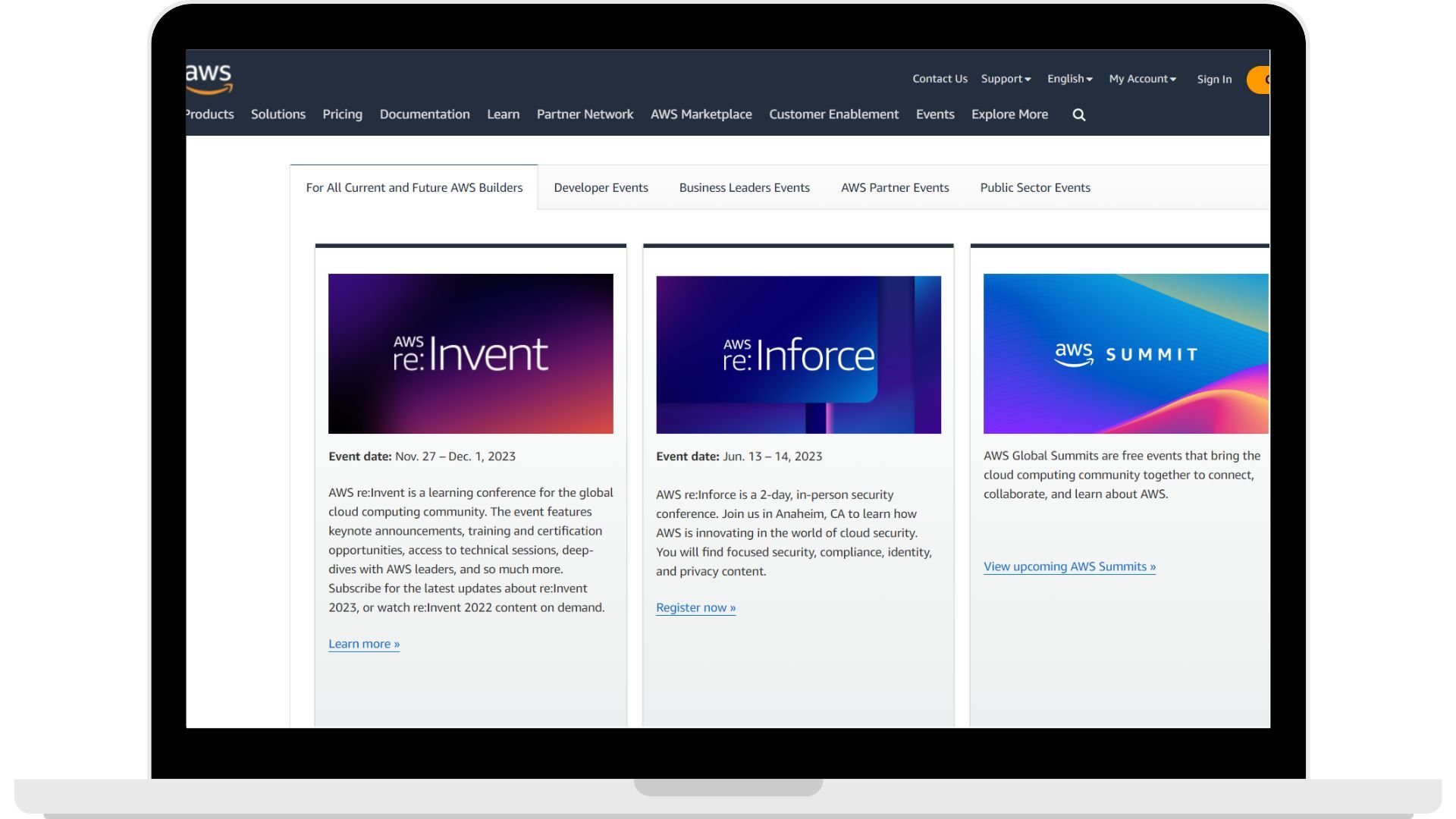The width and height of the screenshot is (1456, 819).
Task: Click the AWS logo
Action: coord(209,78)
